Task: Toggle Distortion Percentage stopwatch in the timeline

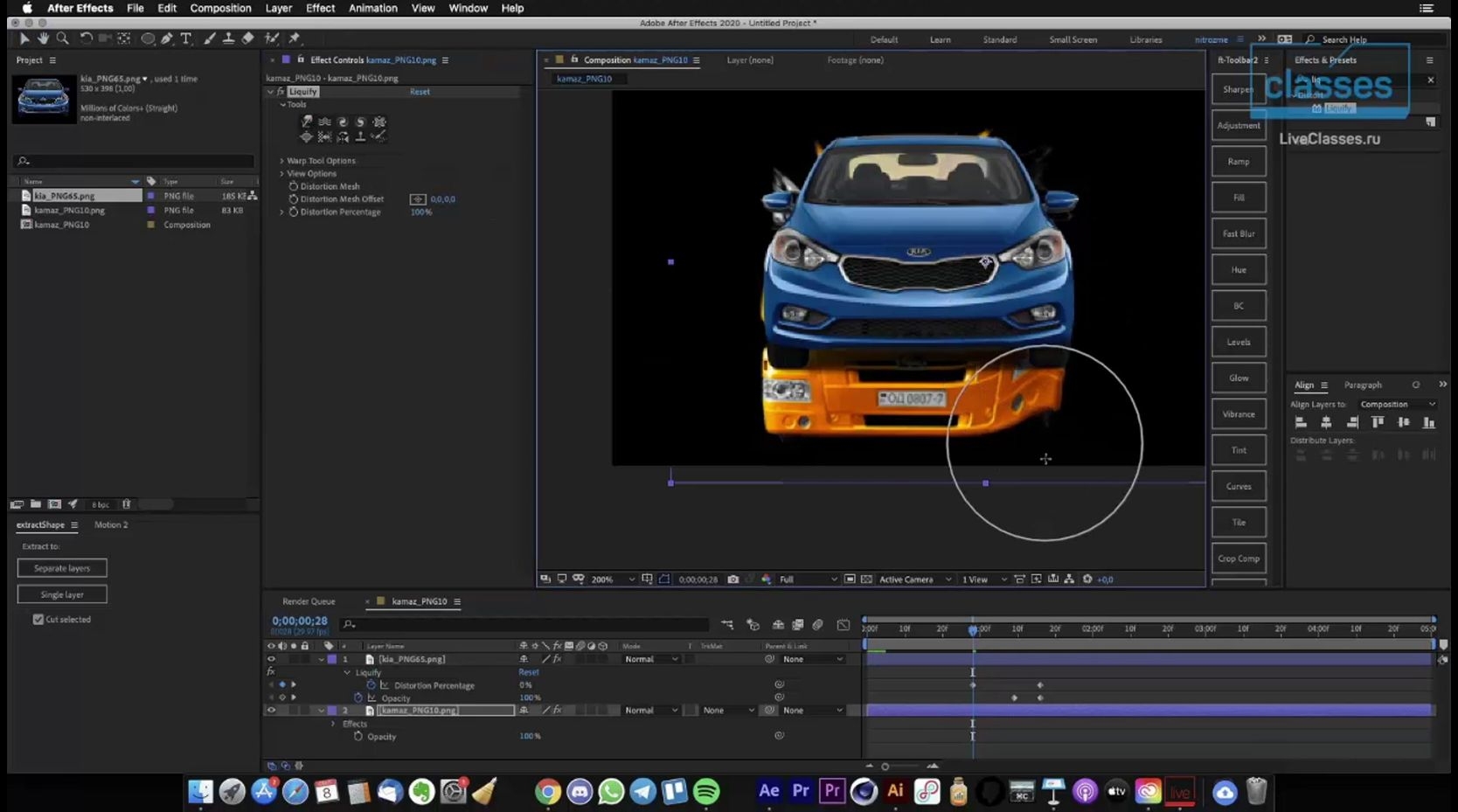Action: tap(371, 685)
